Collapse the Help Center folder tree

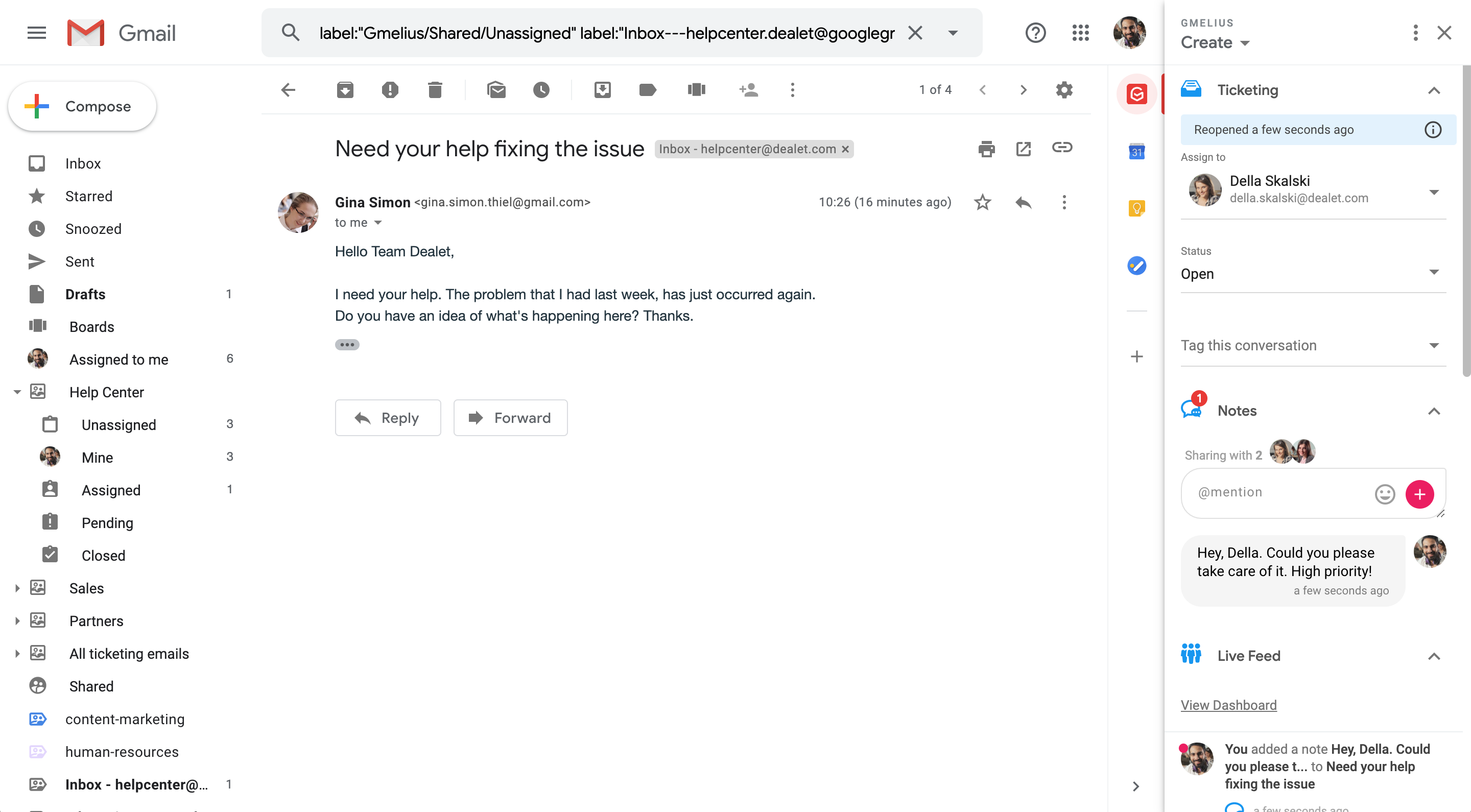(x=17, y=392)
